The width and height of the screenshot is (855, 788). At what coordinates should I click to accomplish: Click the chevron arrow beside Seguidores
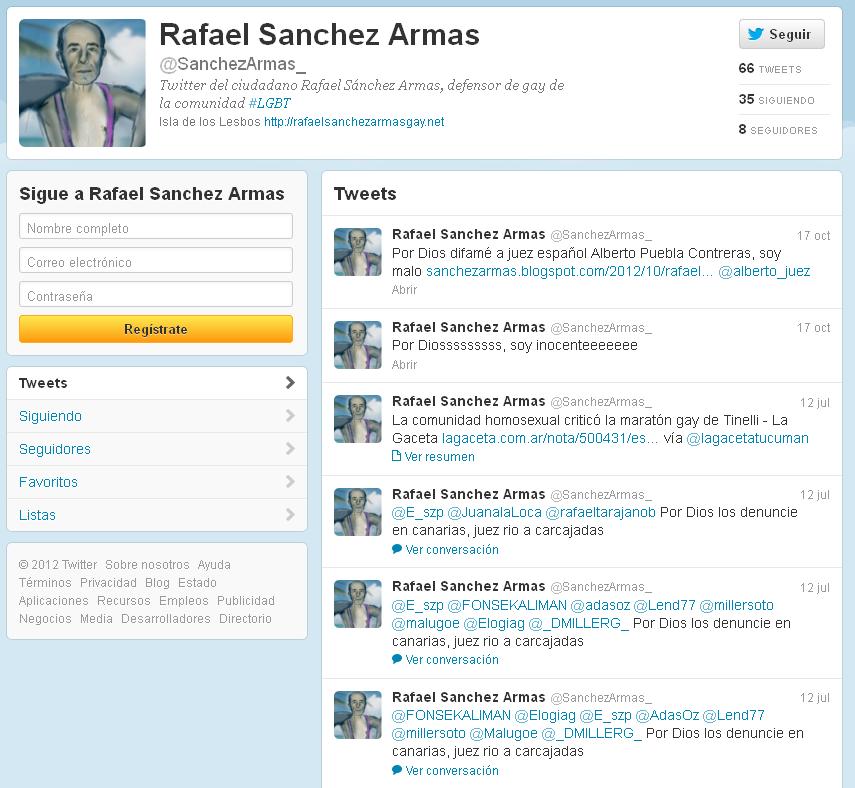290,449
